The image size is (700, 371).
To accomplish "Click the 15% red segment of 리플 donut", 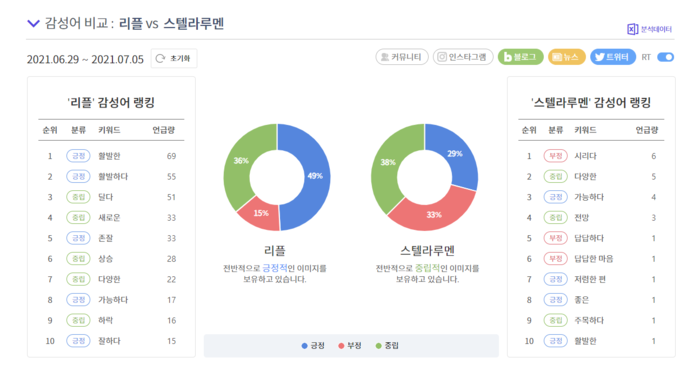I will [x=261, y=213].
